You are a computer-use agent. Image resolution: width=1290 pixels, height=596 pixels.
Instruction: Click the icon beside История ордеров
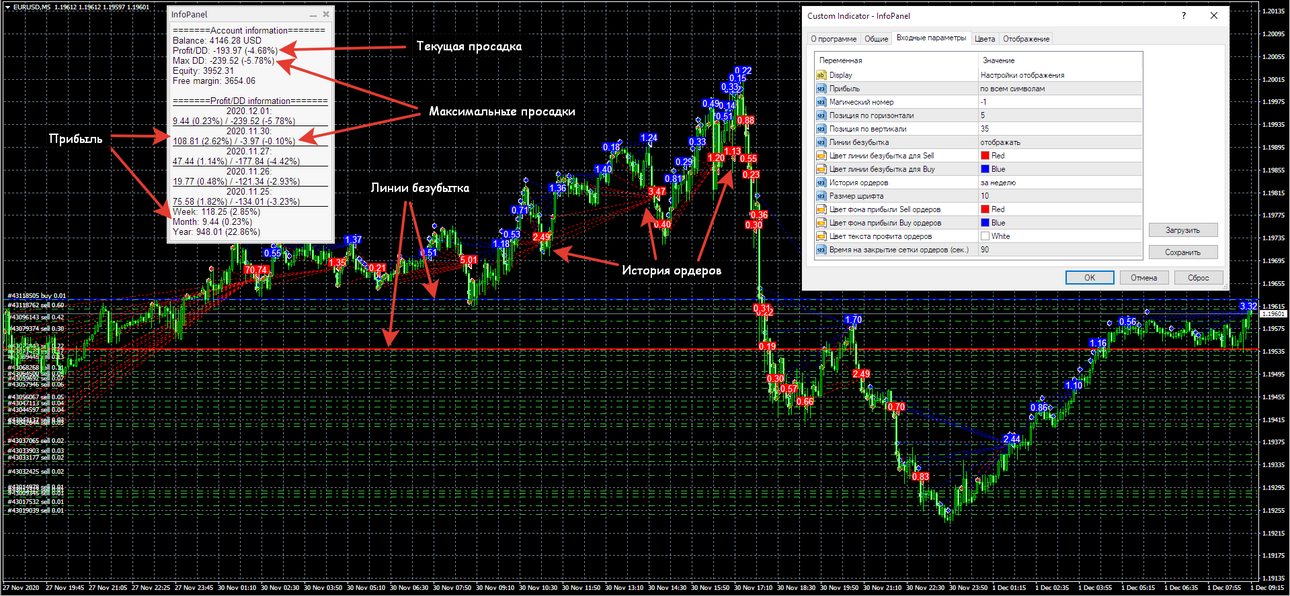821,182
